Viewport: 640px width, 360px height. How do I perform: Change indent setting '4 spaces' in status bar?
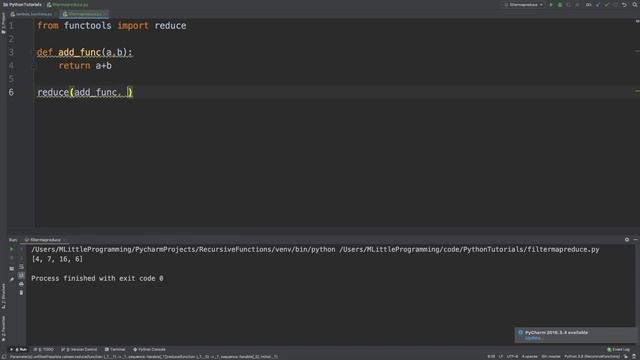tap(529, 357)
